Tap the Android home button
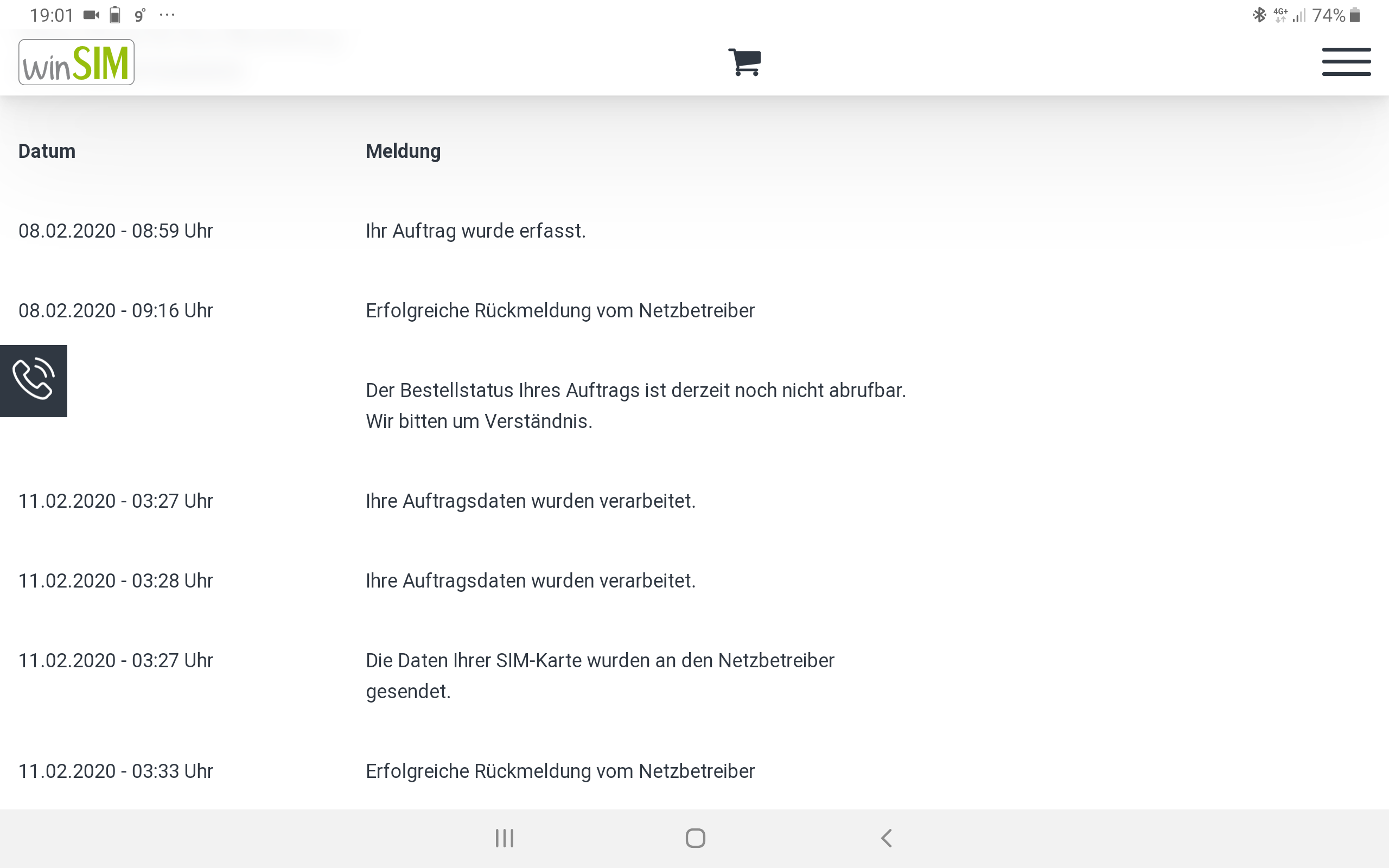Viewport: 1389px width, 868px height. (x=694, y=837)
